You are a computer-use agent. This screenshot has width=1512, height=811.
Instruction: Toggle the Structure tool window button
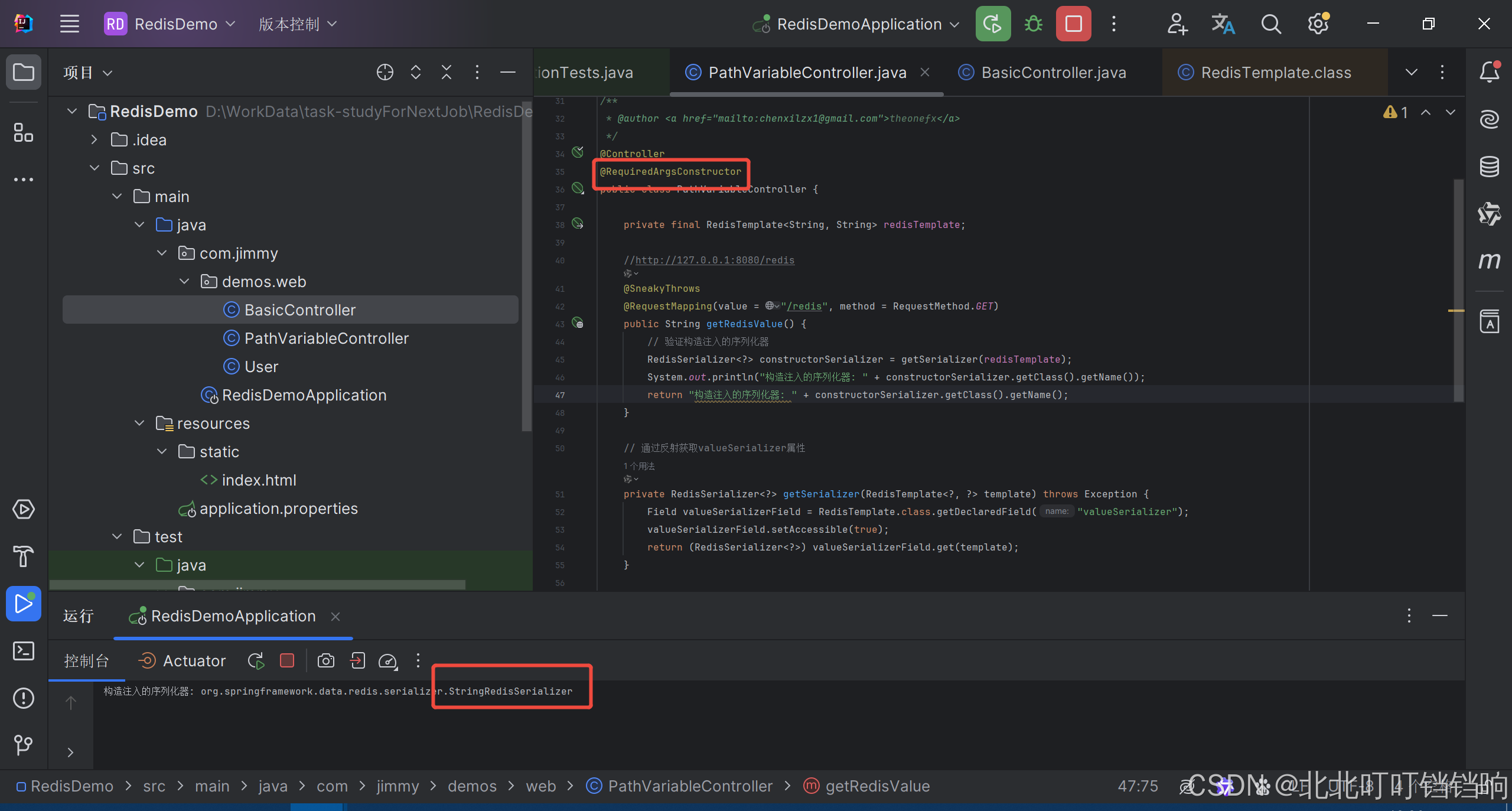(x=24, y=132)
